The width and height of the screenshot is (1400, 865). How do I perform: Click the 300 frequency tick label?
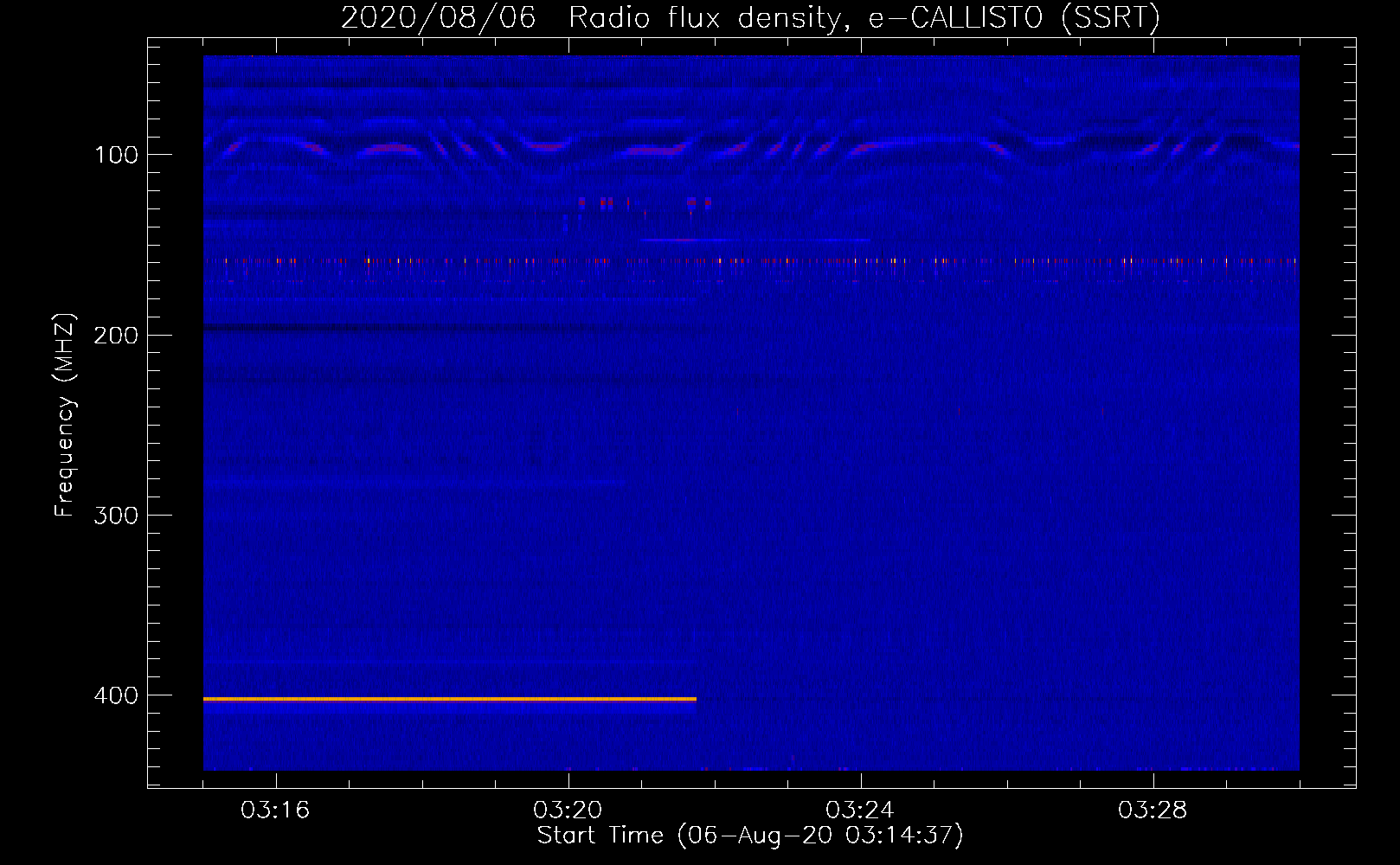[x=116, y=516]
